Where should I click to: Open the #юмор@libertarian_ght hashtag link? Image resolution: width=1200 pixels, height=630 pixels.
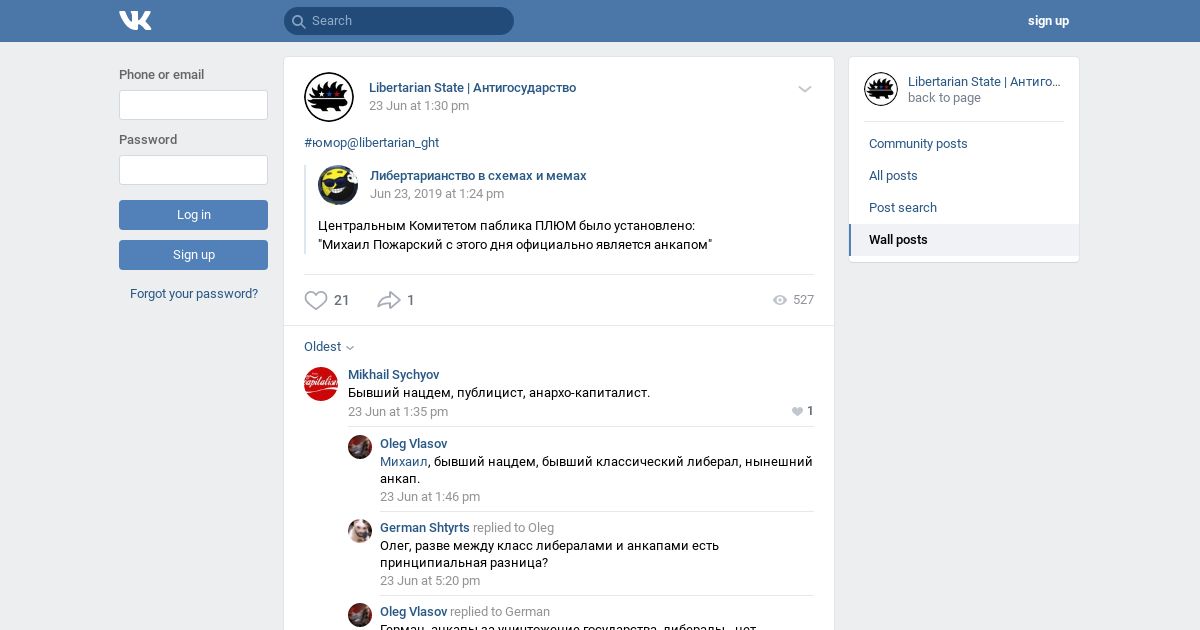pyautogui.click(x=371, y=143)
